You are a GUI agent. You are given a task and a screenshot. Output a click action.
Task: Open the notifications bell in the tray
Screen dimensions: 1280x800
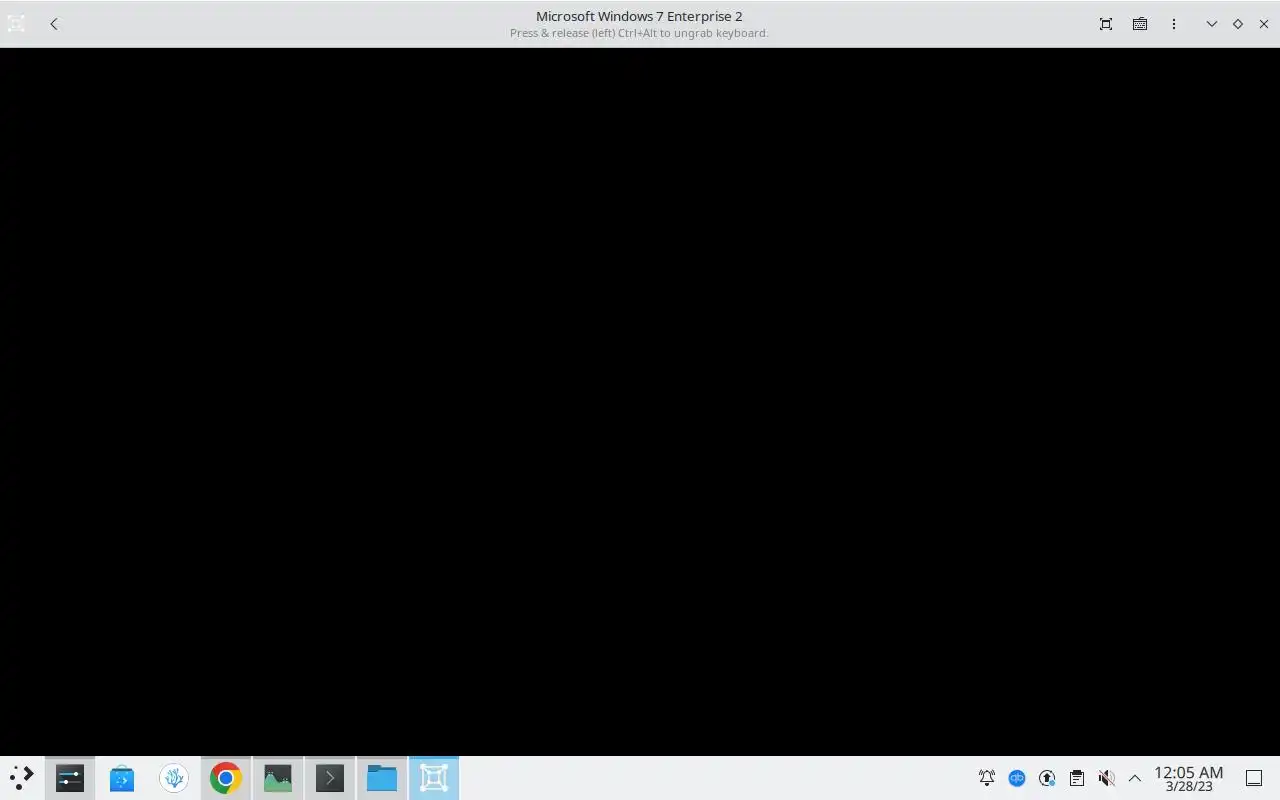pyautogui.click(x=987, y=778)
